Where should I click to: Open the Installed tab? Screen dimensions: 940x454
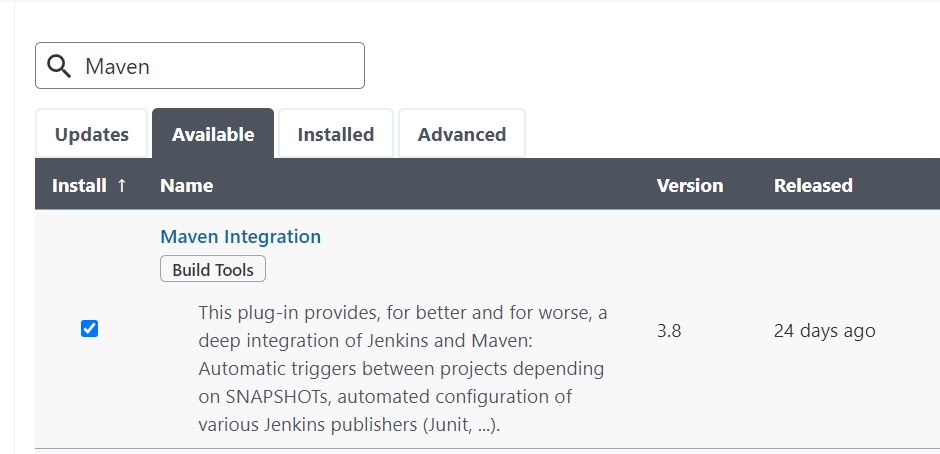click(336, 134)
